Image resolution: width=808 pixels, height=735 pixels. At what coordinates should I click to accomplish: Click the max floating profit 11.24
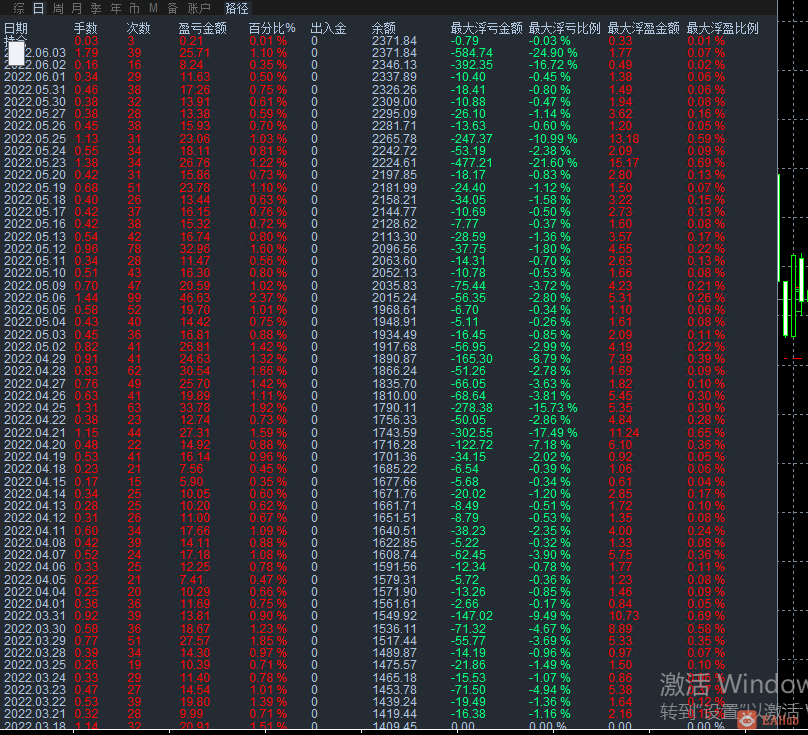(624, 432)
